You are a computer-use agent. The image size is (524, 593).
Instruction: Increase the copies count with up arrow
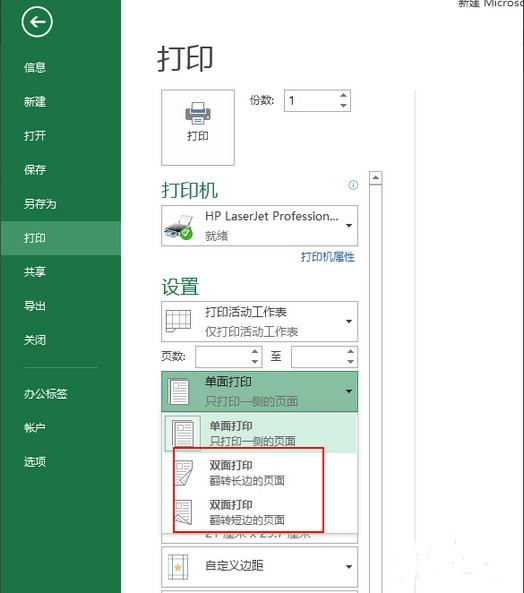343,96
